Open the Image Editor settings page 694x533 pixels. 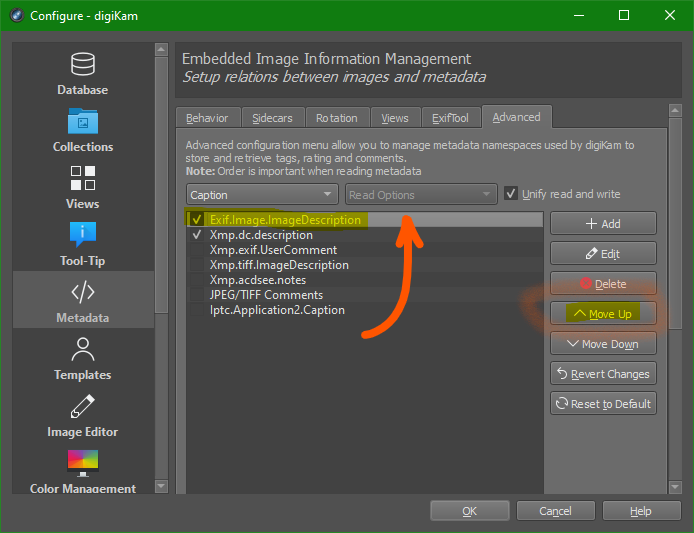tap(83, 416)
